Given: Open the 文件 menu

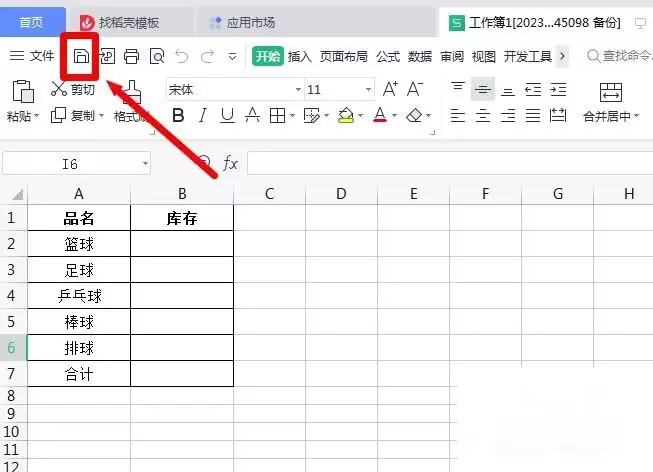Looking at the screenshot, I should pyautogui.click(x=32, y=56).
